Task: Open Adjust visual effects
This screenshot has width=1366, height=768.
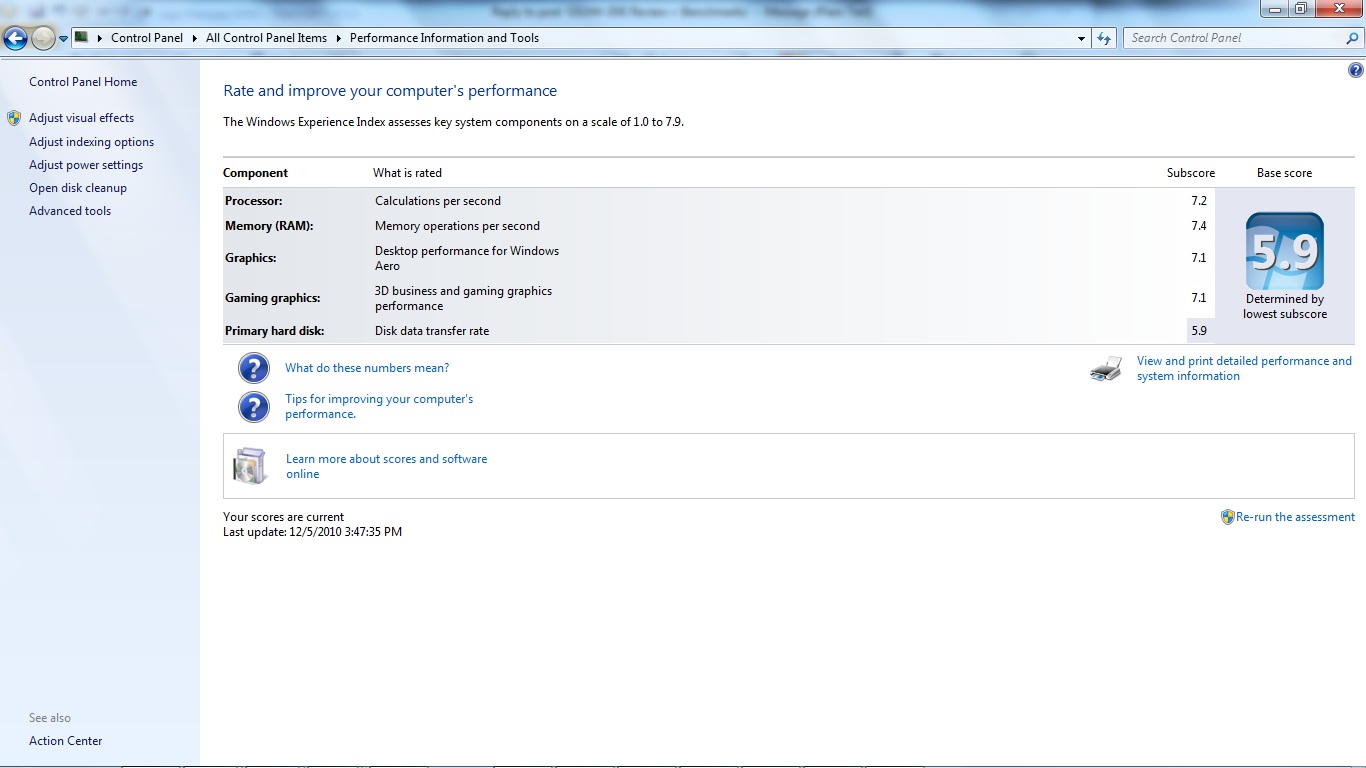Action: pyautogui.click(x=81, y=118)
